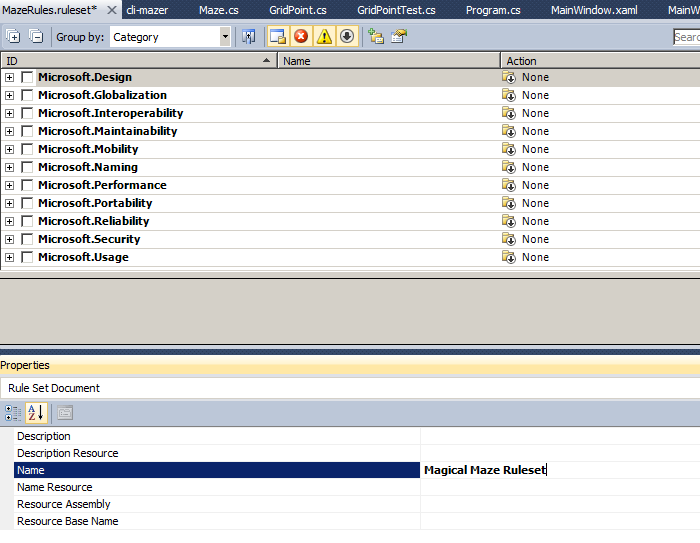Switch properties to Alphabetical sort icon
This screenshot has height=543, width=700.
tap(36, 413)
